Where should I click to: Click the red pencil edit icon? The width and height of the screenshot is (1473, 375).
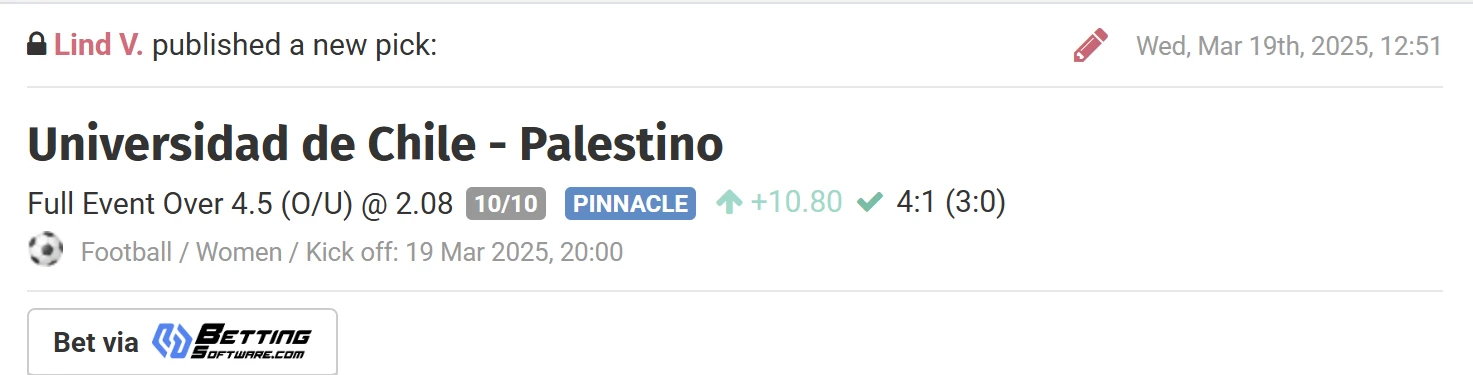pyautogui.click(x=1090, y=45)
